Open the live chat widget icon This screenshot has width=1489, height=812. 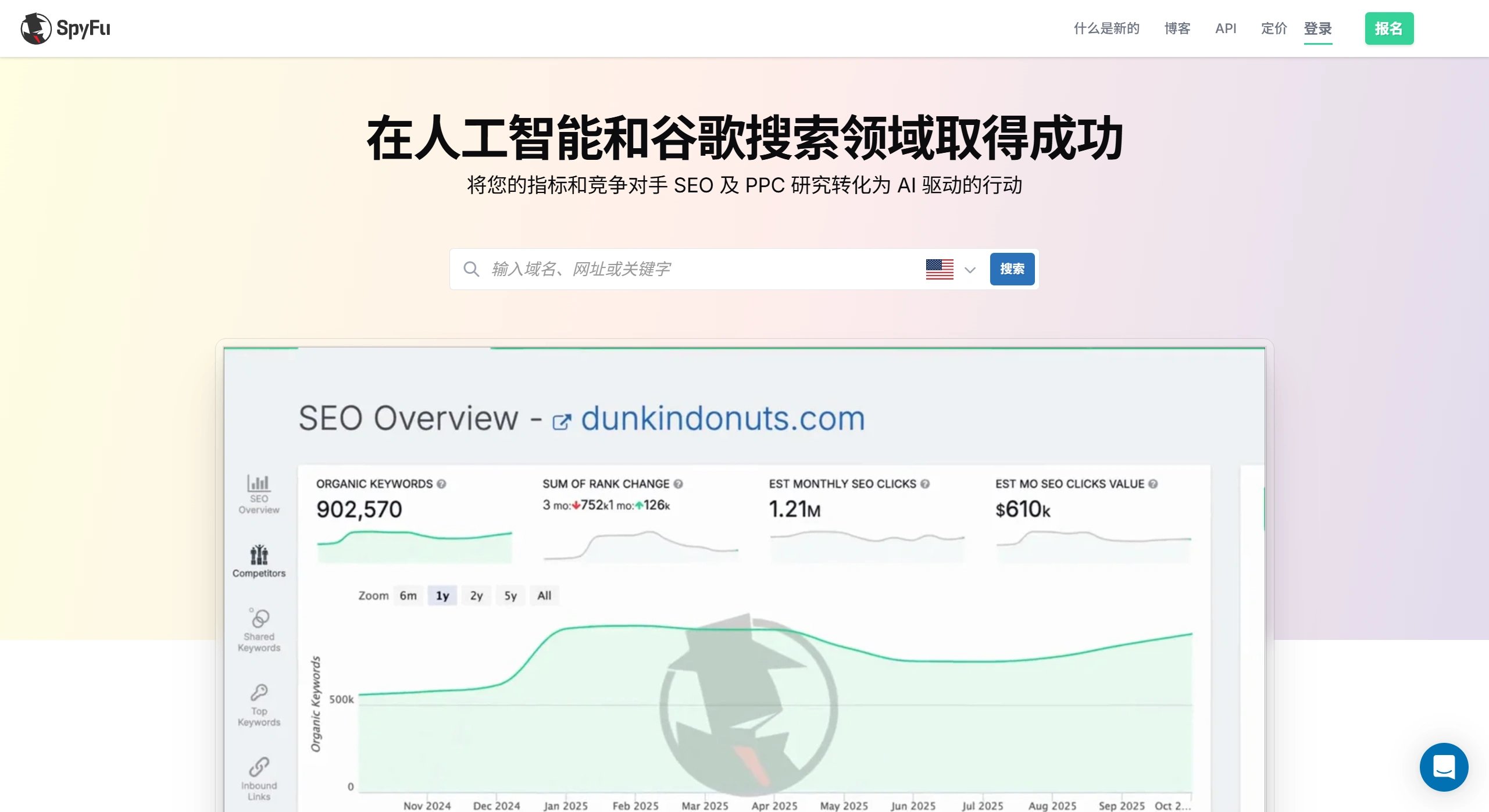[x=1444, y=767]
